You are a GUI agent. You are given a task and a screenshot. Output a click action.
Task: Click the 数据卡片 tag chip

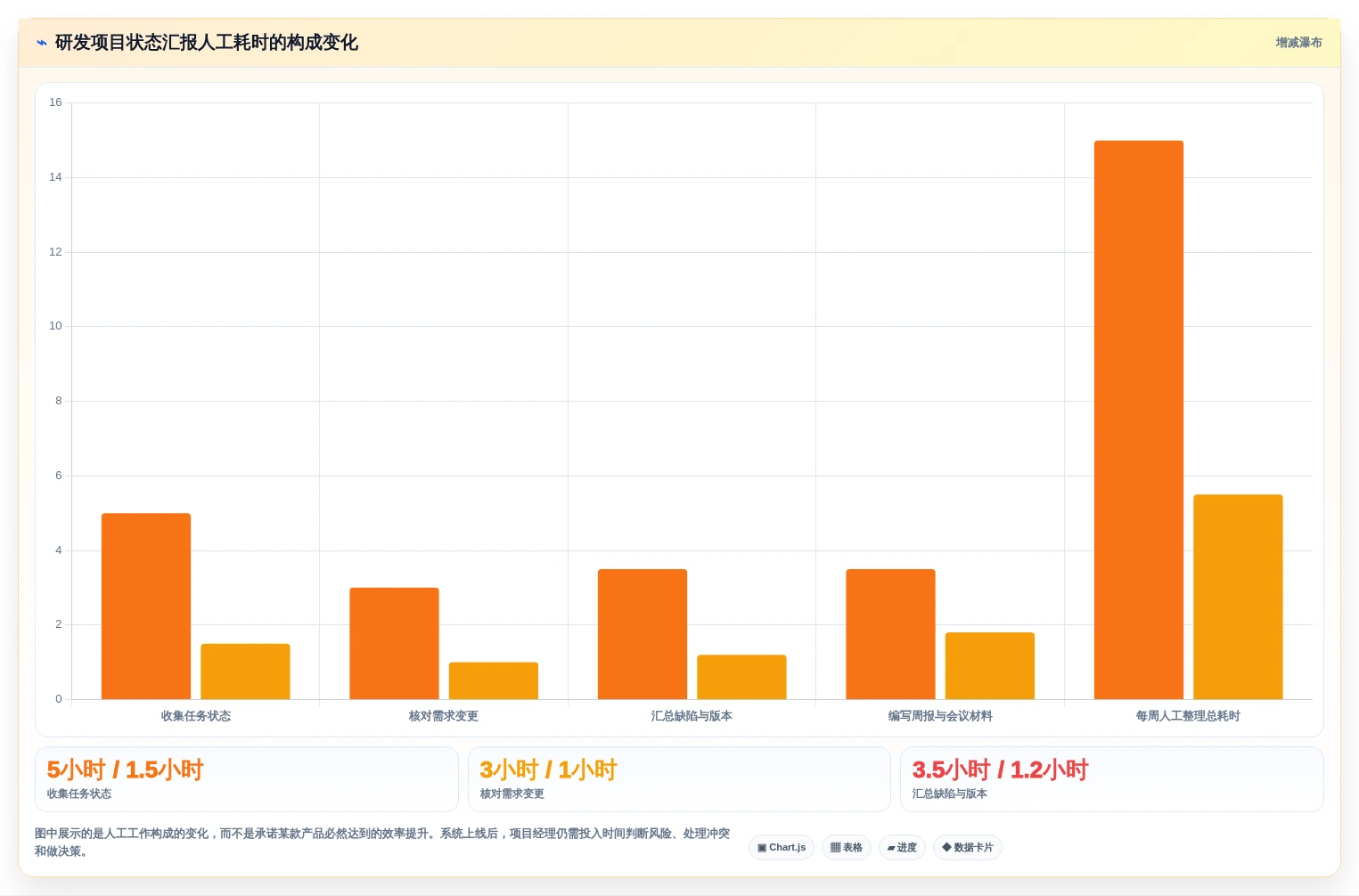968,847
